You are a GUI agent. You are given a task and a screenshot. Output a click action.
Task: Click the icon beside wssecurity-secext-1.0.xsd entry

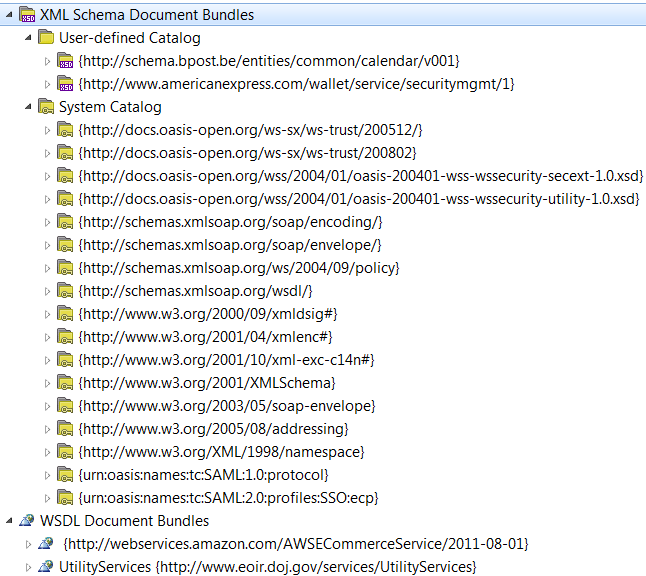[x=65, y=176]
